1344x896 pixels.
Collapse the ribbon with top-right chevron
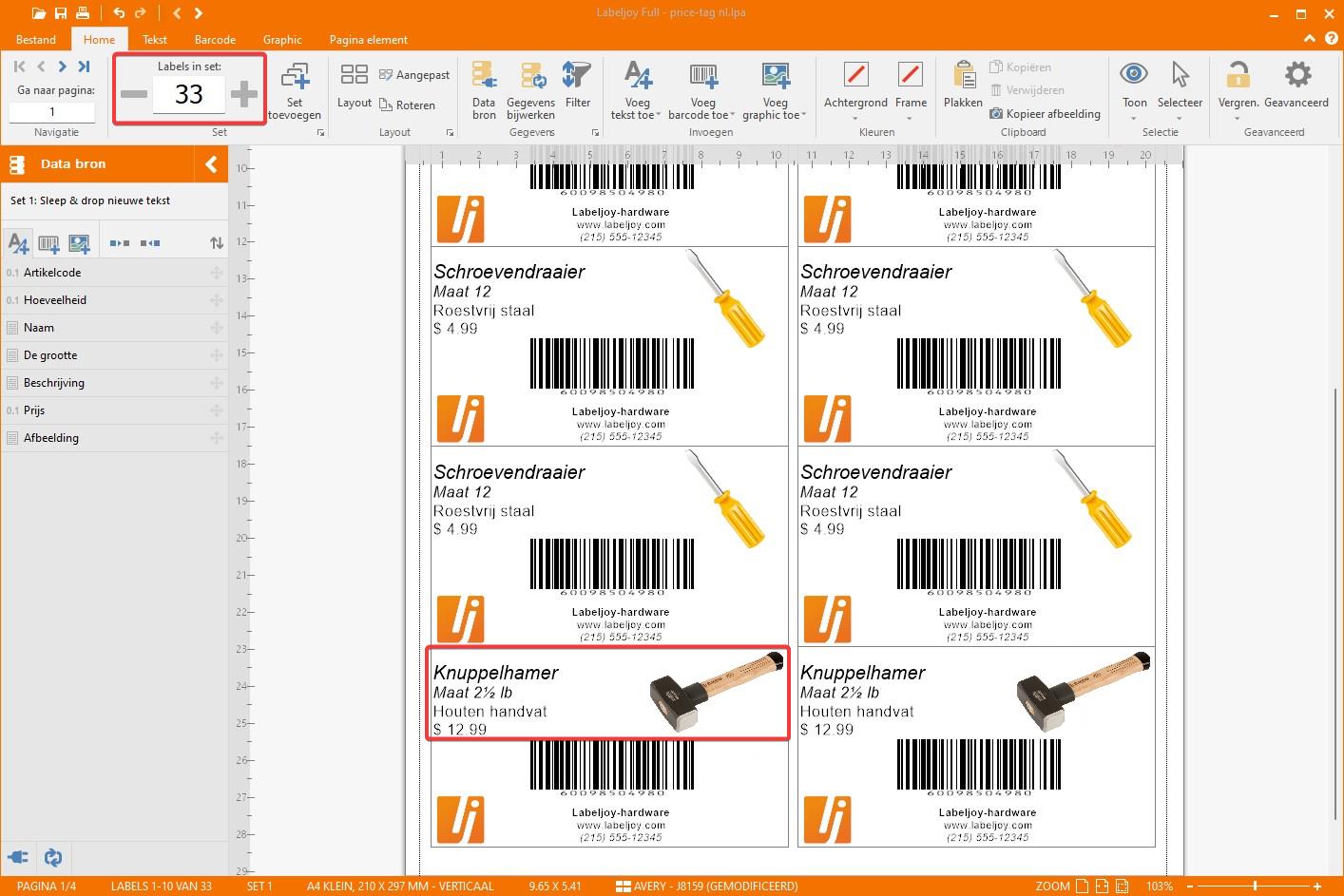tap(1310, 39)
